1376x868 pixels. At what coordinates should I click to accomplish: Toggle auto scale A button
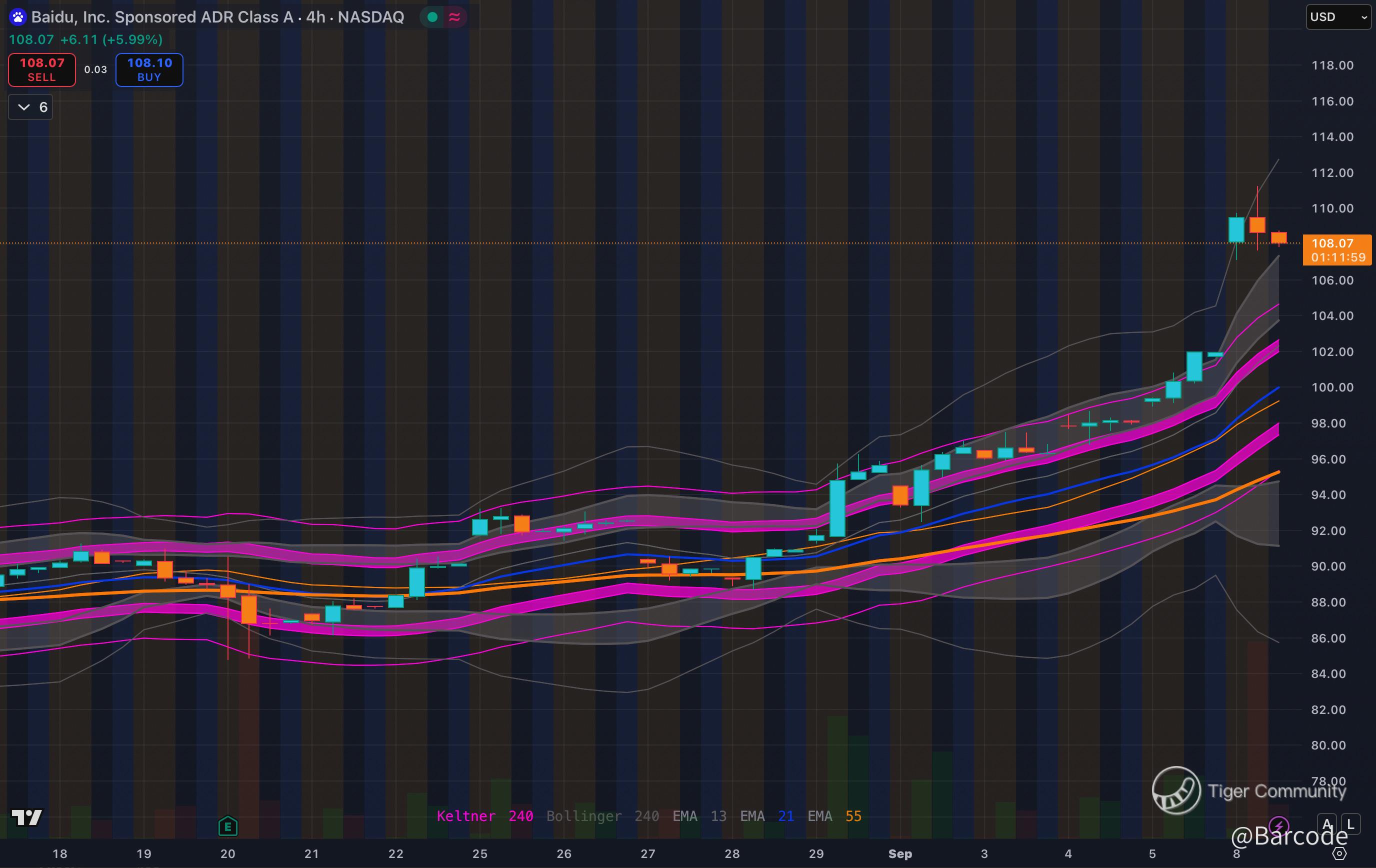pos(1327,824)
